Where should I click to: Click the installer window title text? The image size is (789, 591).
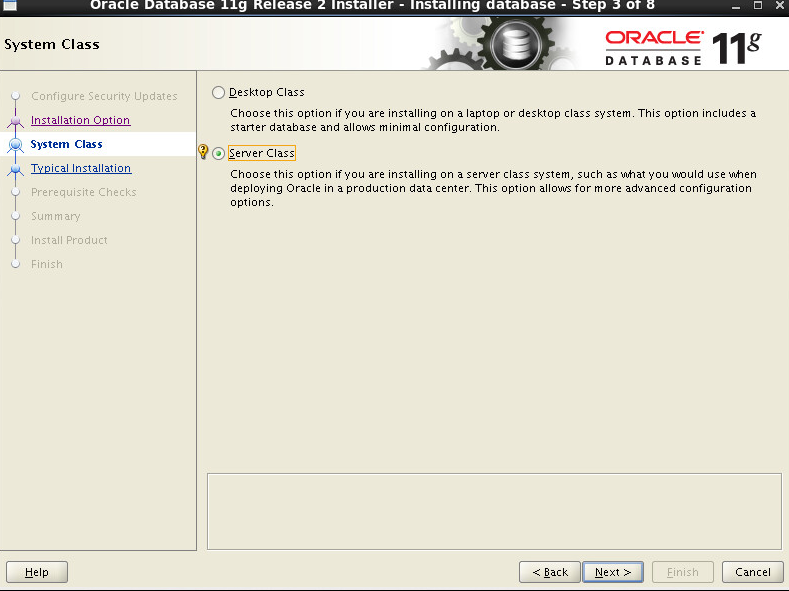(372, 6)
